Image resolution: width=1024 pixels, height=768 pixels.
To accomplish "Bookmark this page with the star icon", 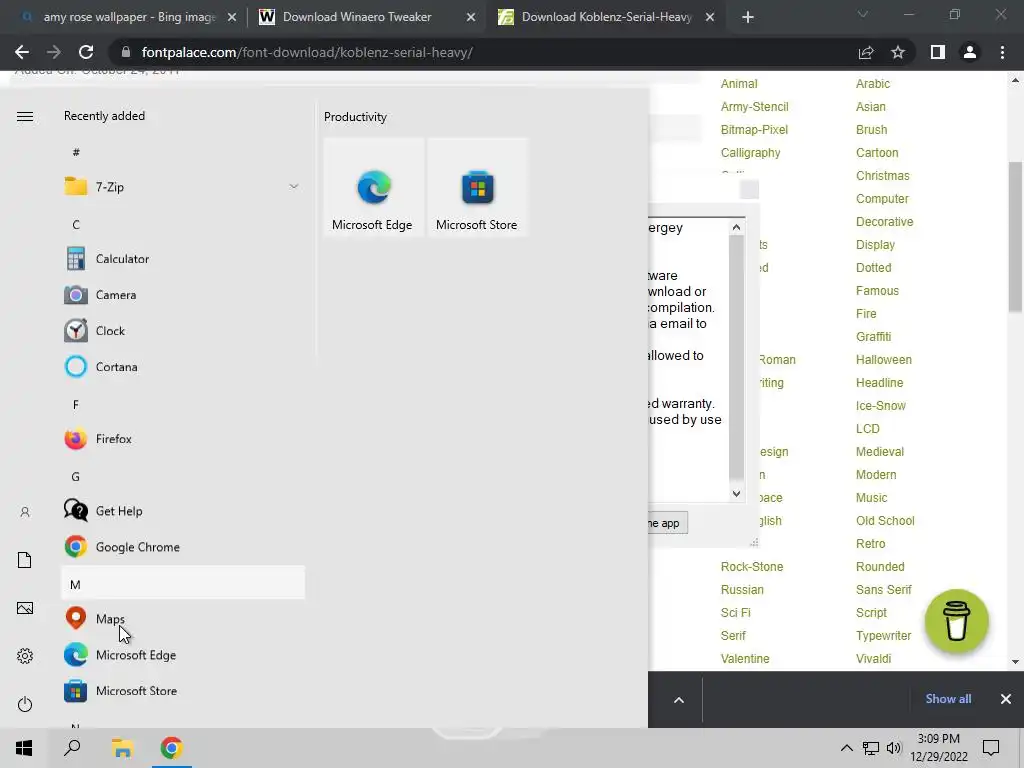I will 898,52.
